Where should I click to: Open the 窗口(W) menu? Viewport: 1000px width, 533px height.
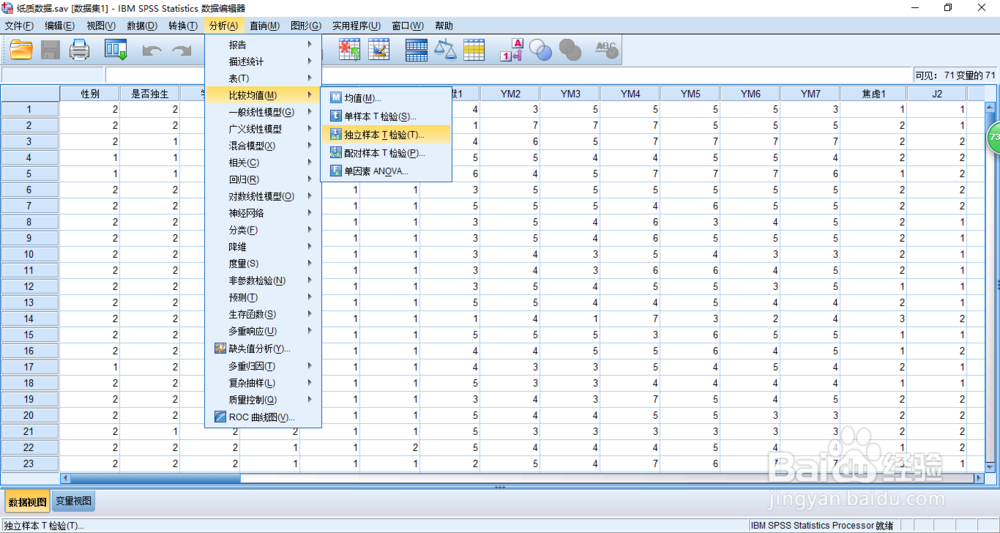pyautogui.click(x=408, y=26)
